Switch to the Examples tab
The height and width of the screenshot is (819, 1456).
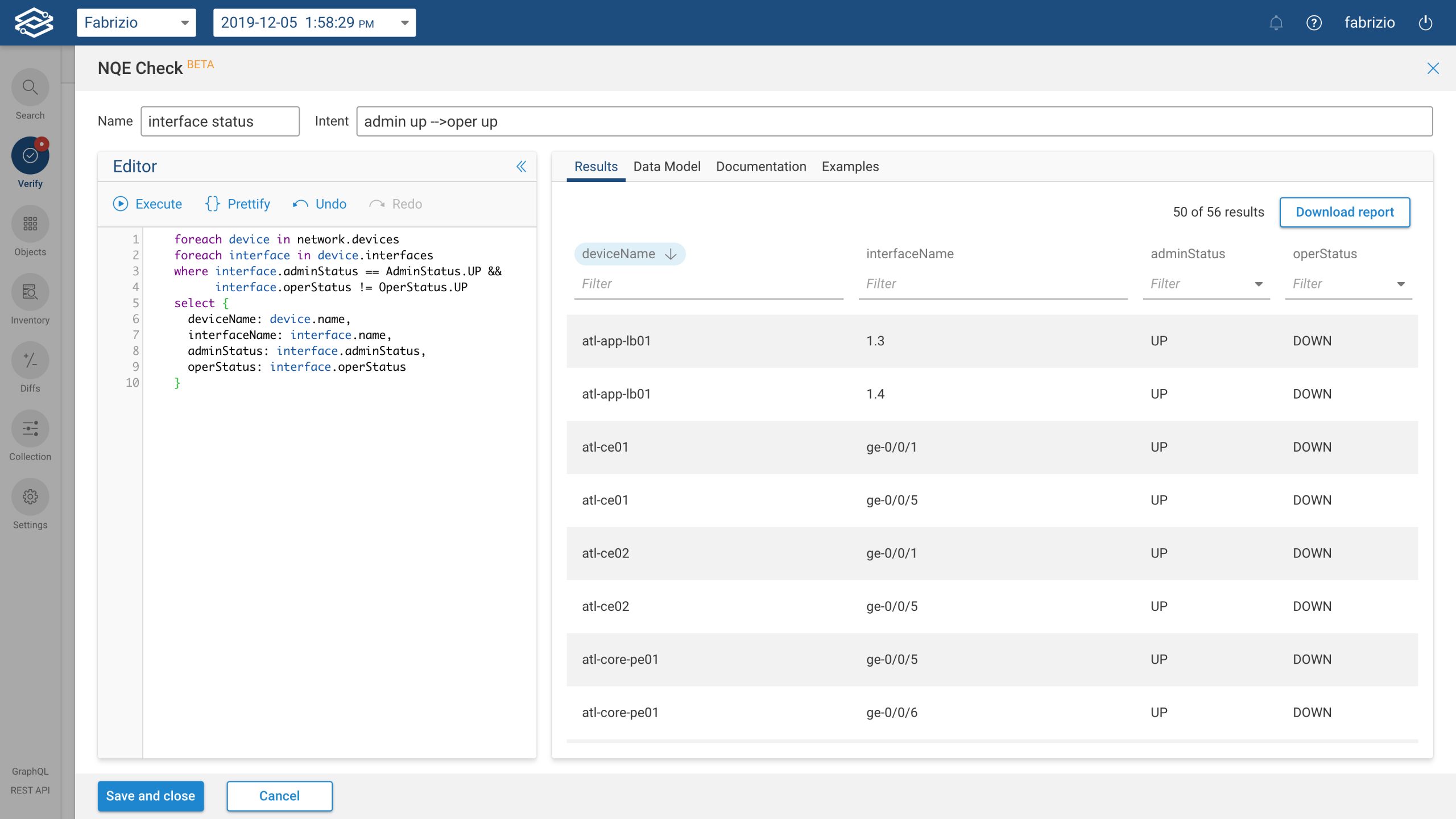tap(849, 166)
